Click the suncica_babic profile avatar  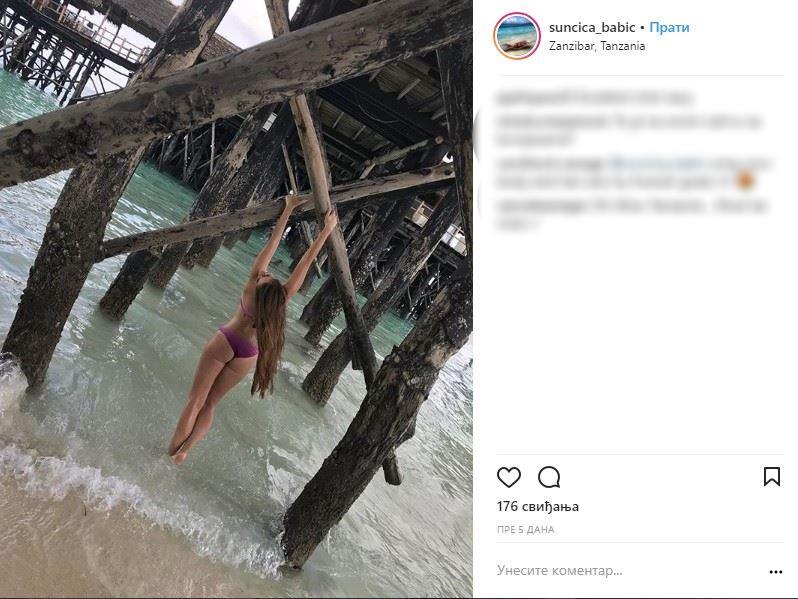[517, 36]
